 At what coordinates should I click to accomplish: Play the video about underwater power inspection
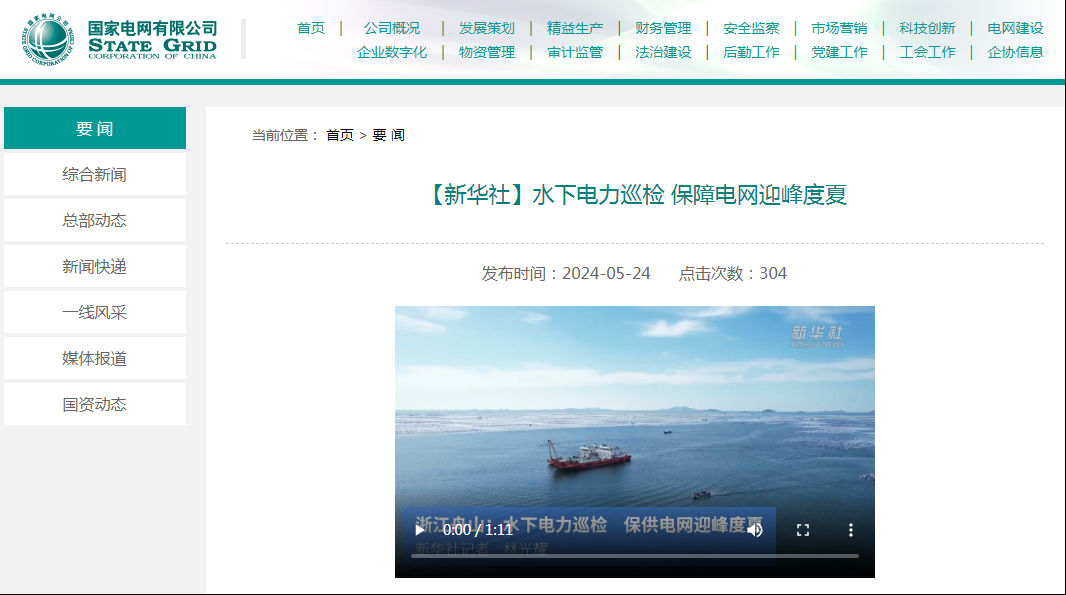pyautogui.click(x=420, y=530)
